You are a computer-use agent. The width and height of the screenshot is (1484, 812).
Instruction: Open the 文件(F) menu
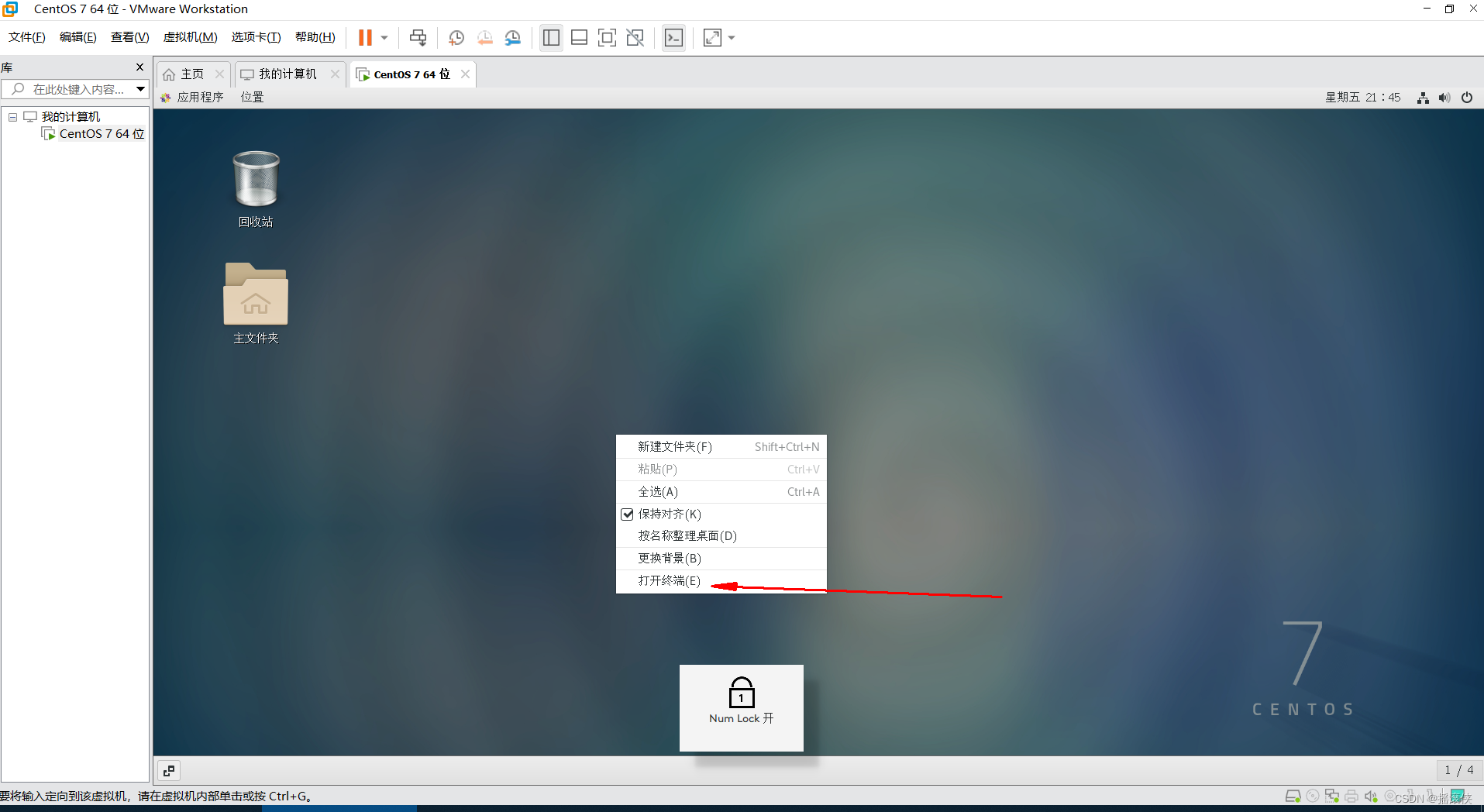(27, 37)
